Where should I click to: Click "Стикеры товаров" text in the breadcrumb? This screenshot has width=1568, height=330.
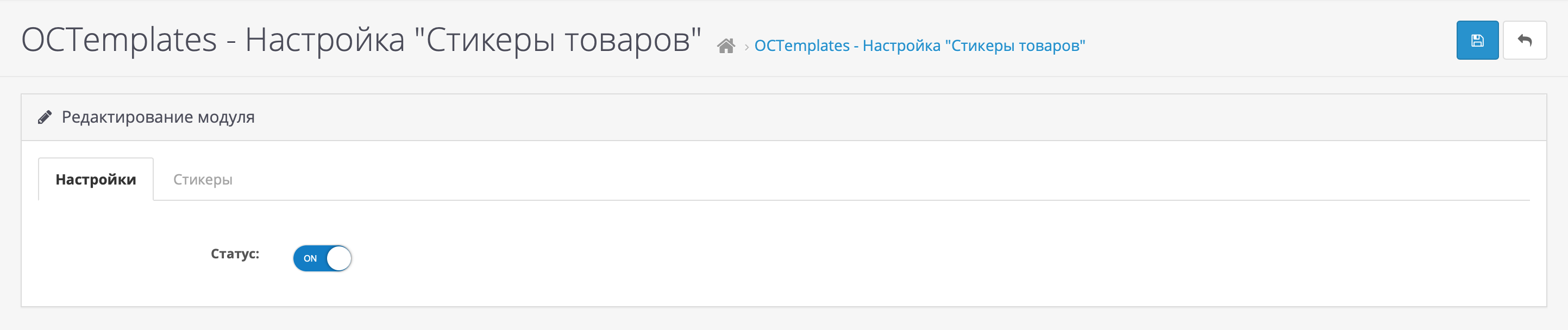click(x=1017, y=46)
